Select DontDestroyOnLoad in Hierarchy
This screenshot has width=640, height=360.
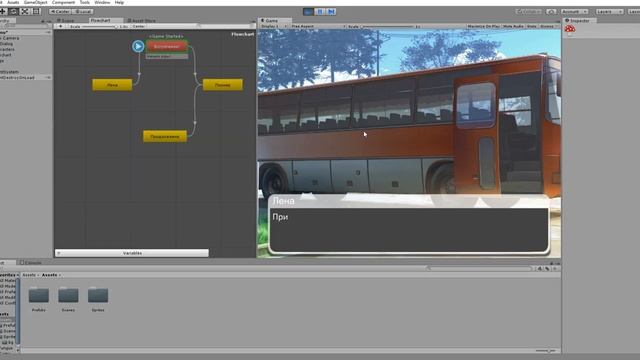coord(18,77)
